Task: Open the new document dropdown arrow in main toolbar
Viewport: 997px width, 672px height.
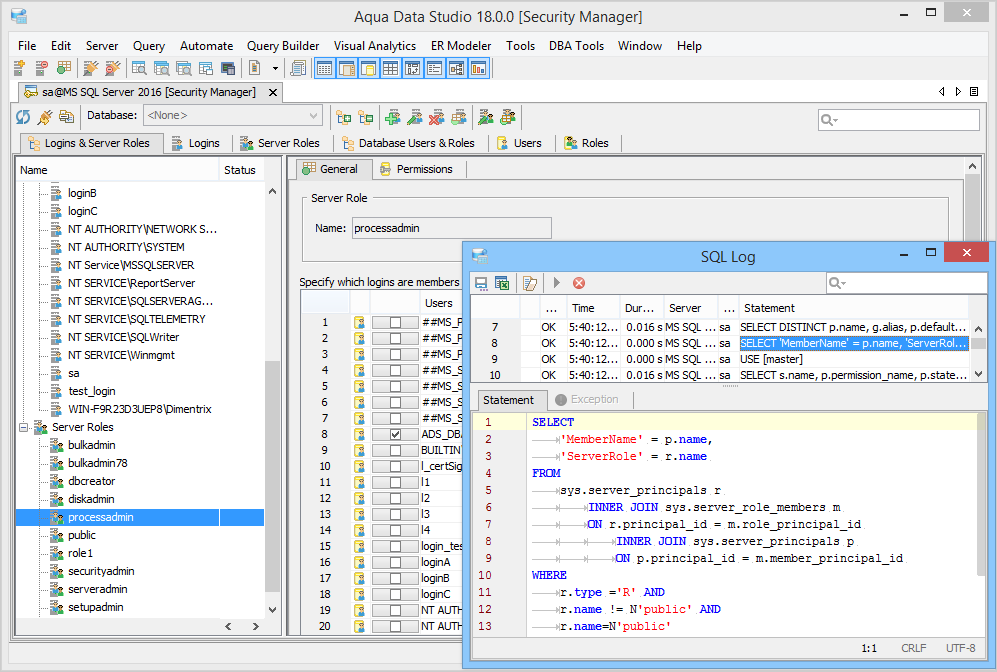Action: [276, 69]
